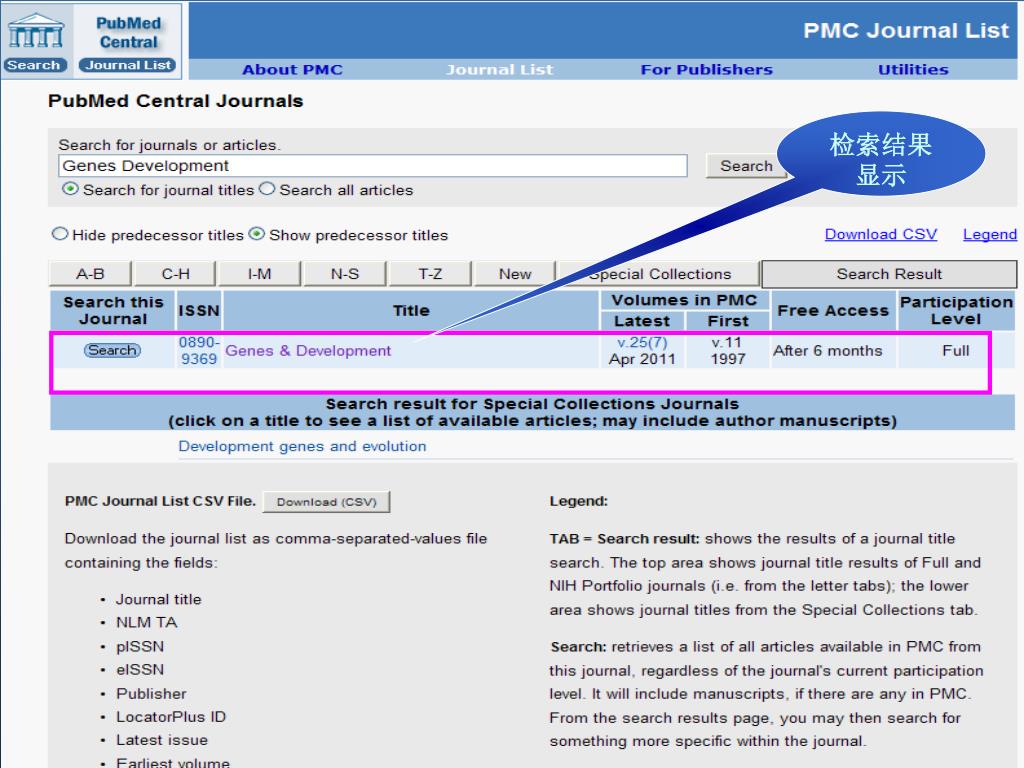Click the 'Full' participation level cell
This screenshot has width=1024, height=768.
(955, 351)
